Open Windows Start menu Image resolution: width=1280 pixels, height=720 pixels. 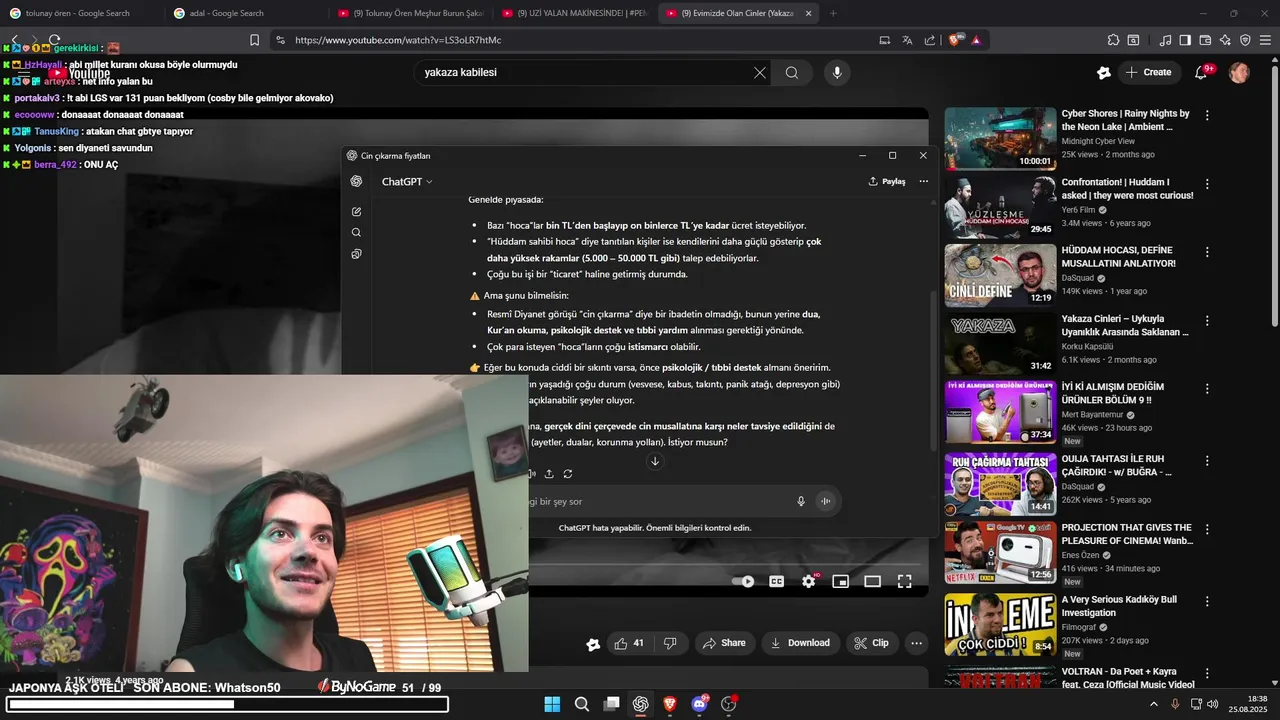552,704
